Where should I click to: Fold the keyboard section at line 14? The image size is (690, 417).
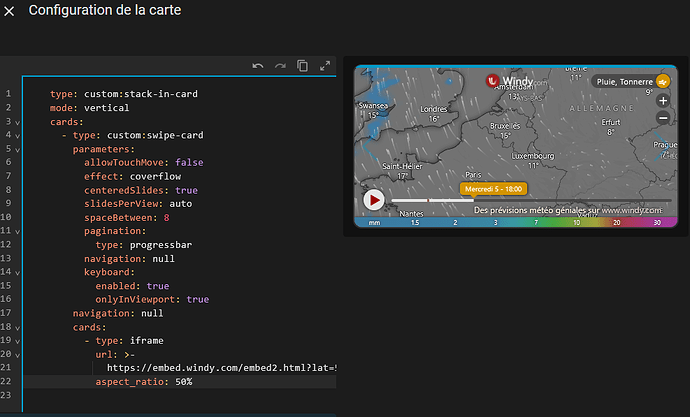pos(19,271)
